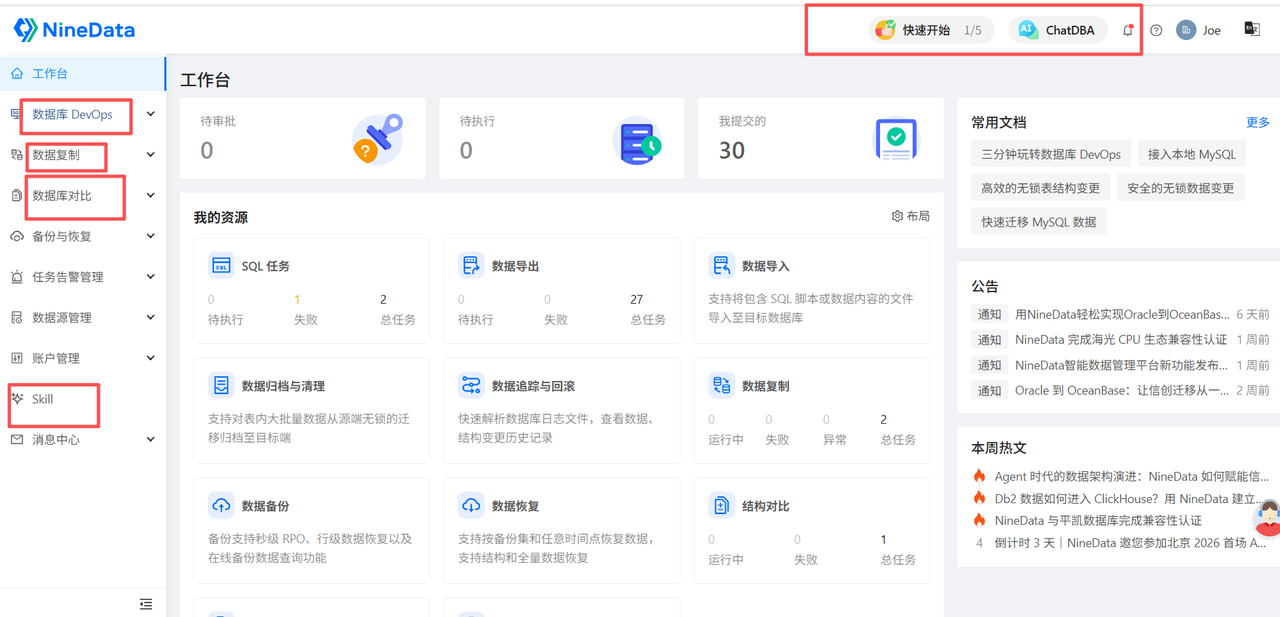Go to 工作台 in the sidebar

tap(83, 74)
